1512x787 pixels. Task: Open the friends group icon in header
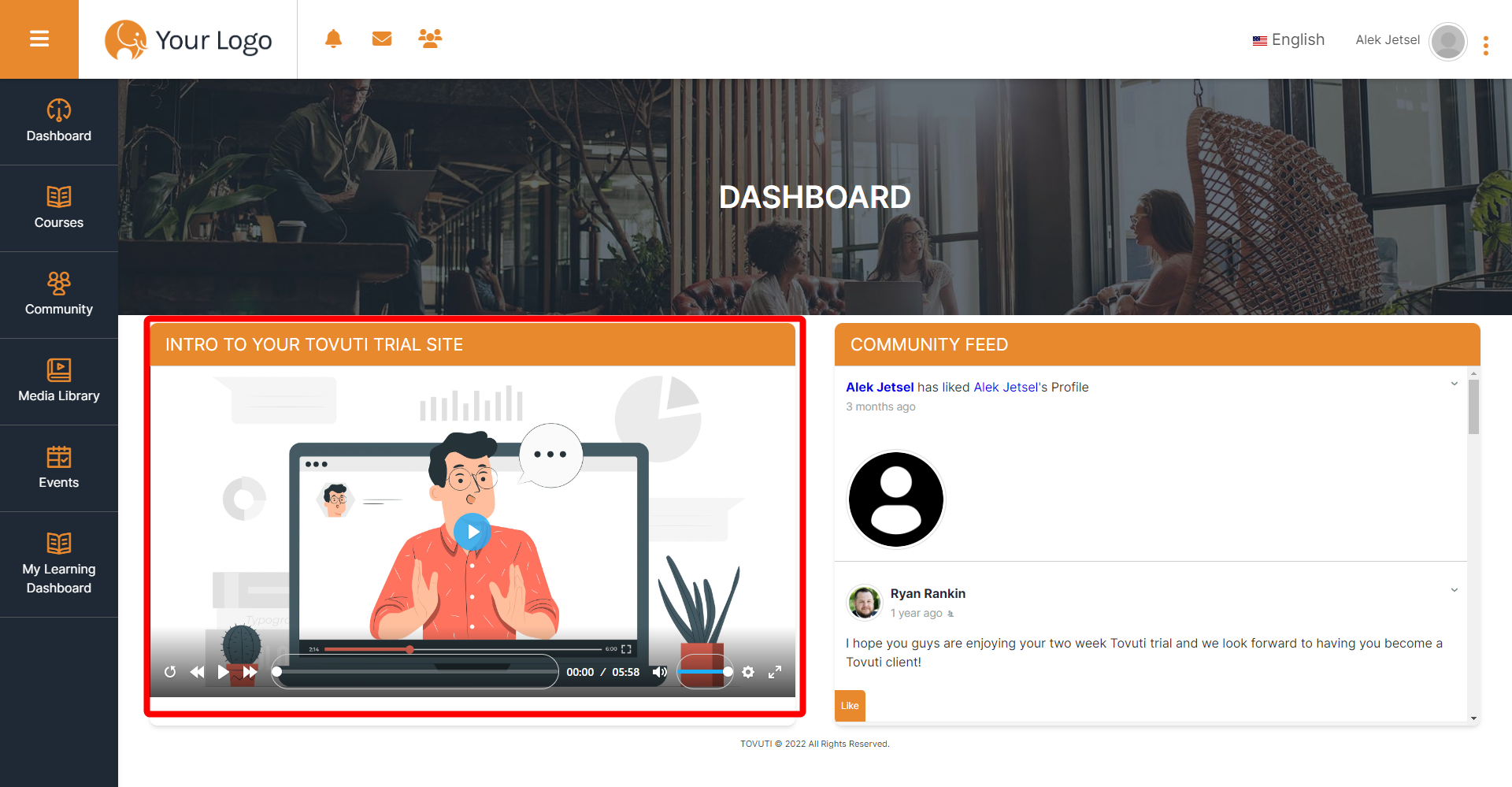coord(430,39)
